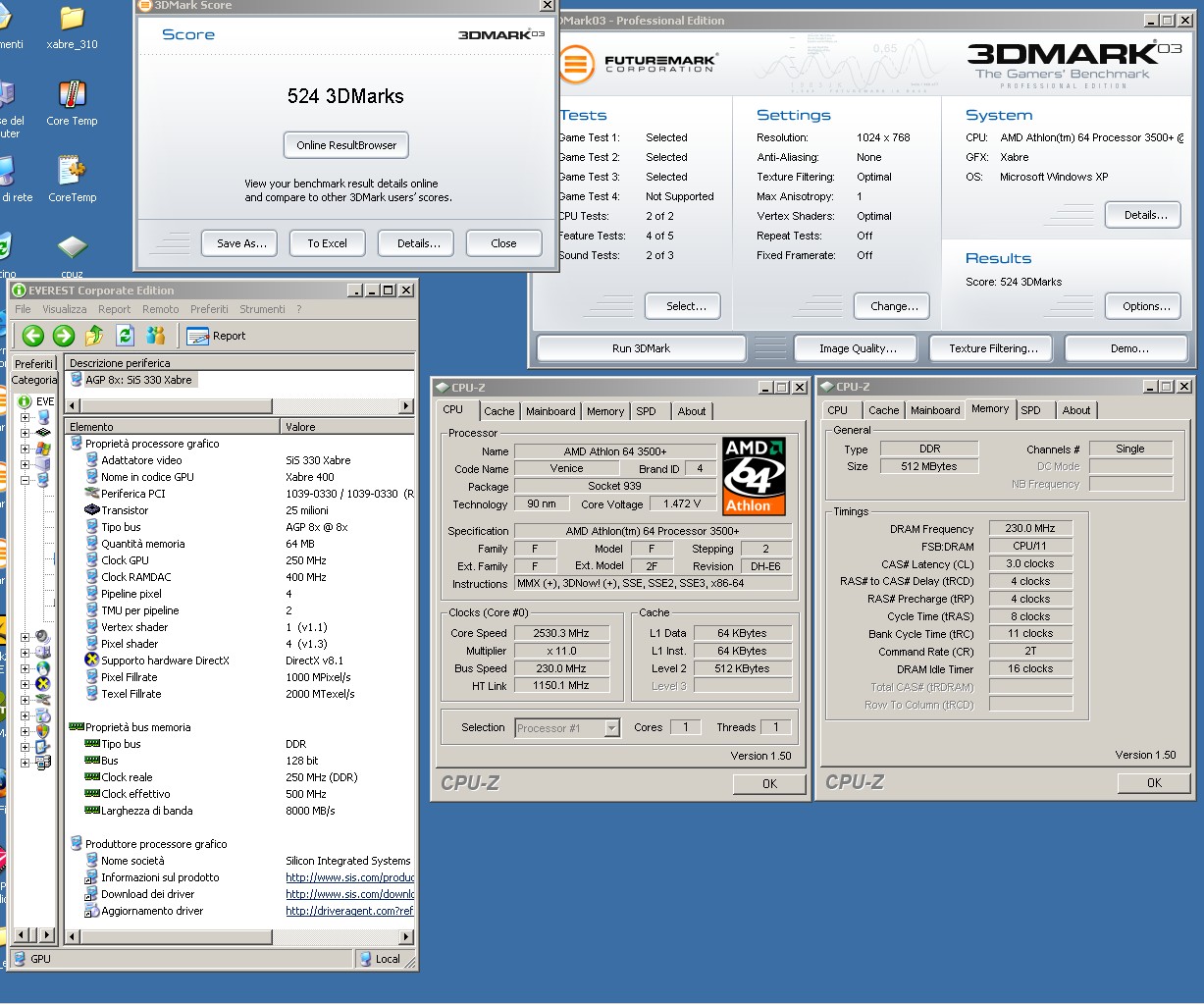Image resolution: width=1204 pixels, height=1005 pixels.
Task: Launch the CoreTemp desktop icon with gear
Action: coord(73,181)
